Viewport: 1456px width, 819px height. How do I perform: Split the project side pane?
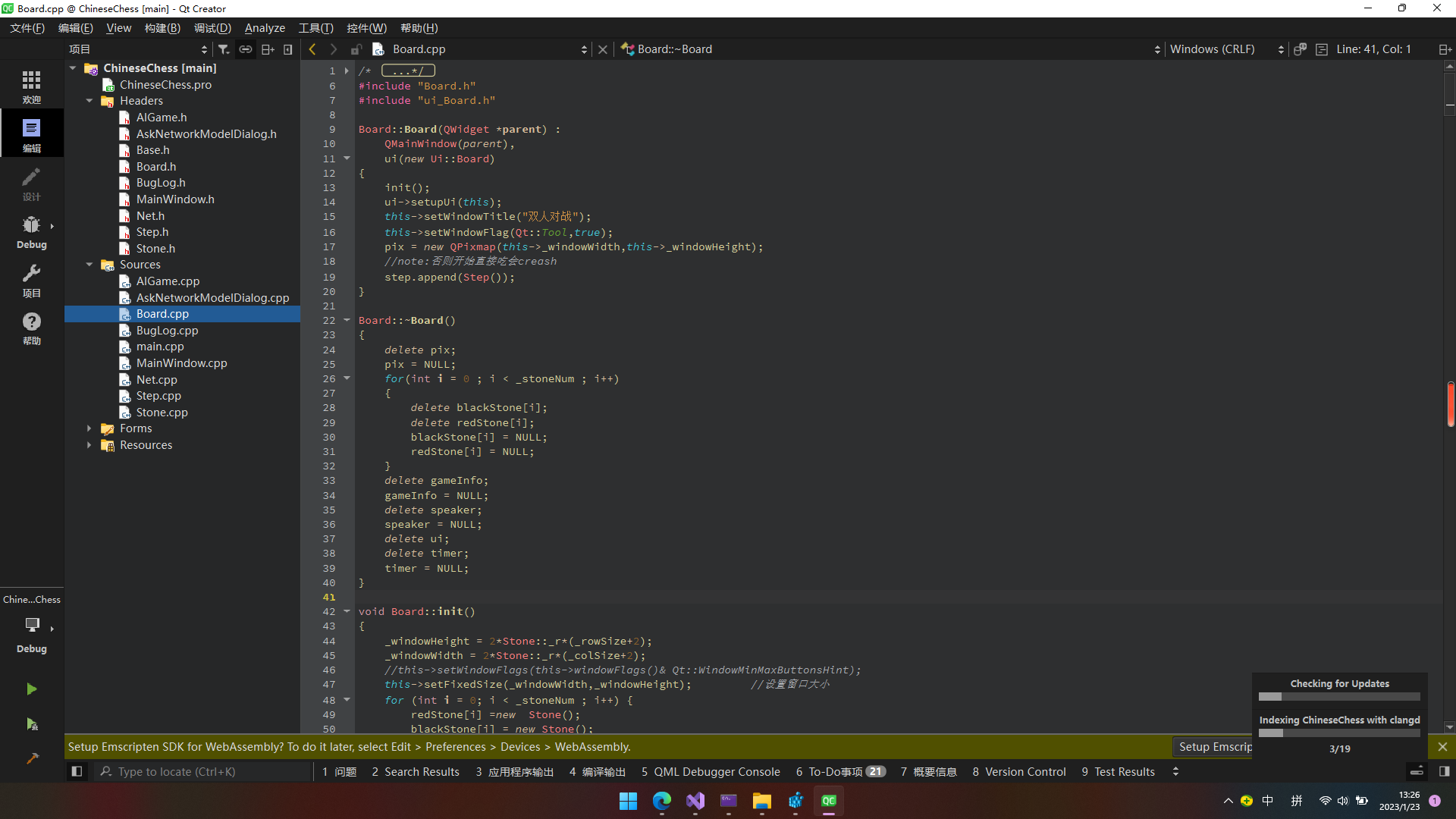(268, 49)
